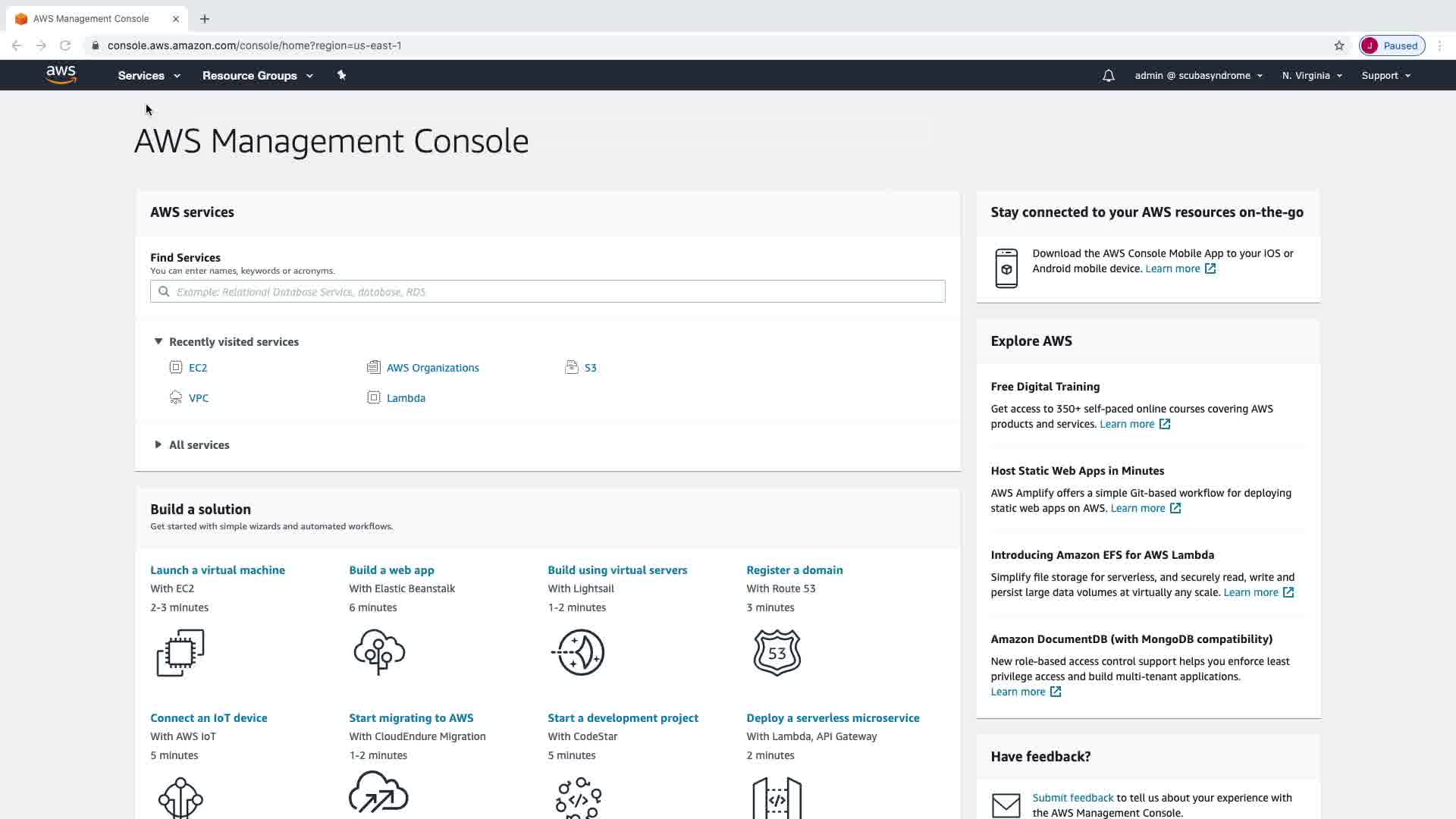Open the N. Virginia region dropdown

tap(1311, 76)
